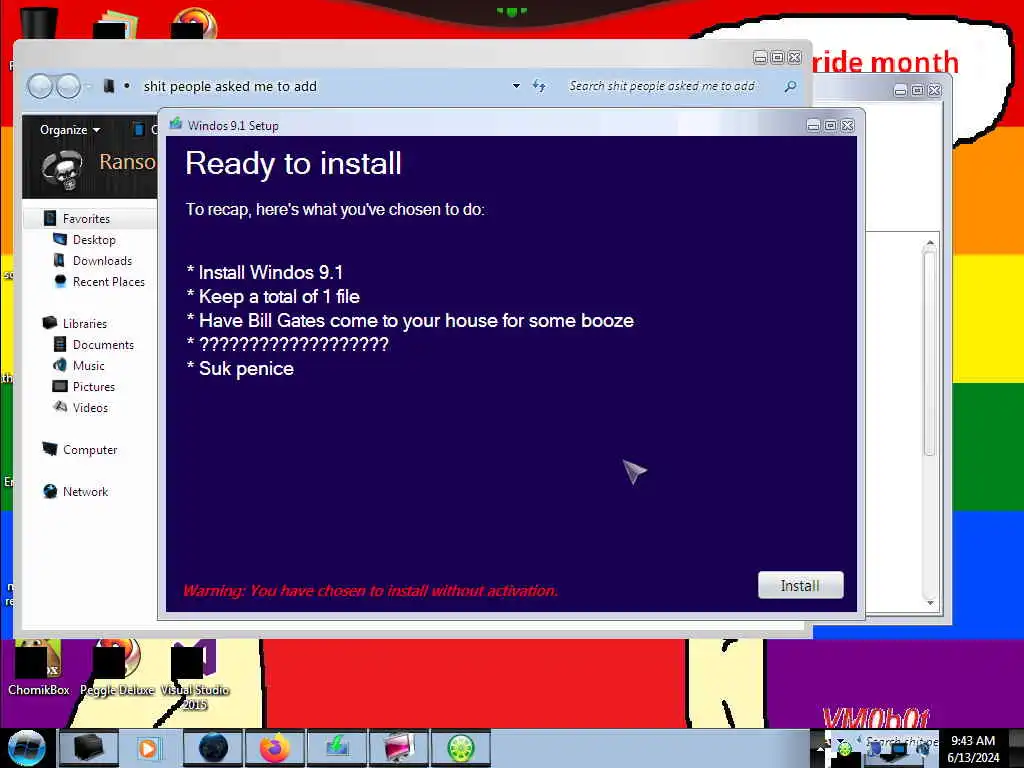Close the Explorer window
The image size is (1024, 768).
click(794, 57)
